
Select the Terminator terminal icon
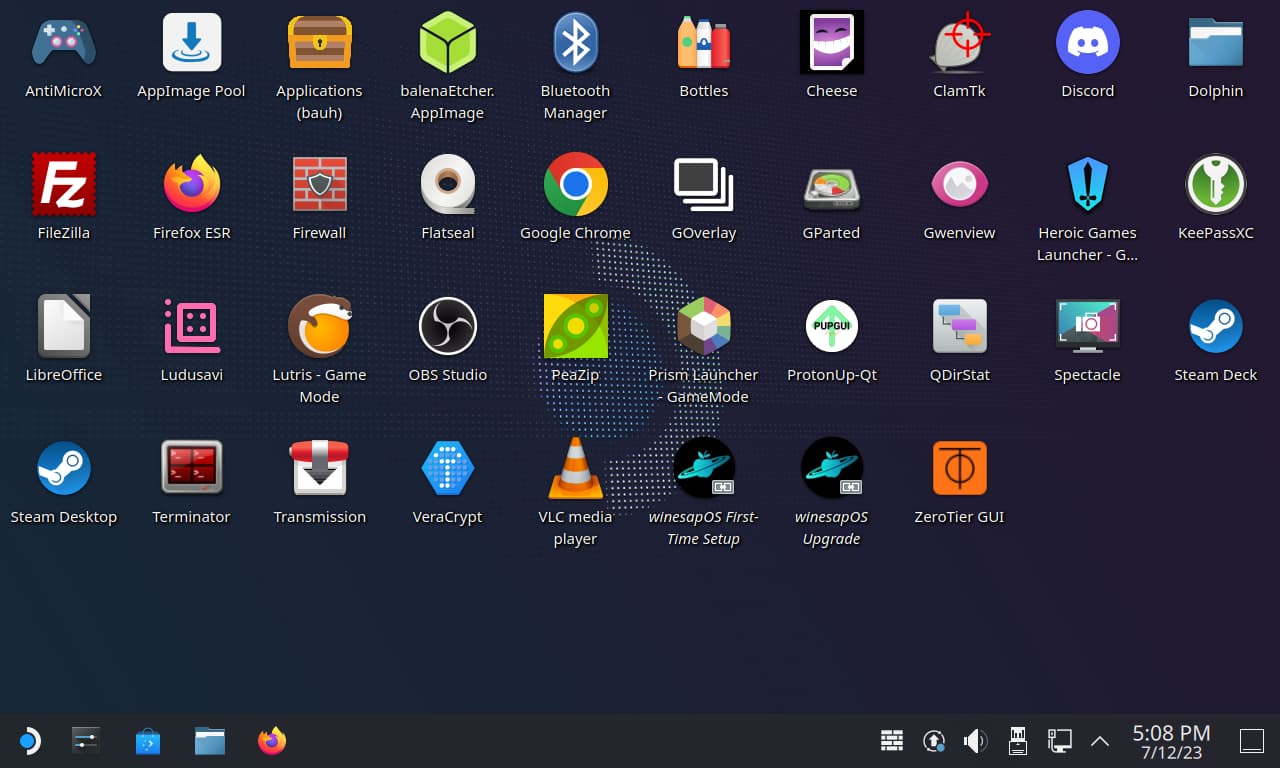[191, 468]
